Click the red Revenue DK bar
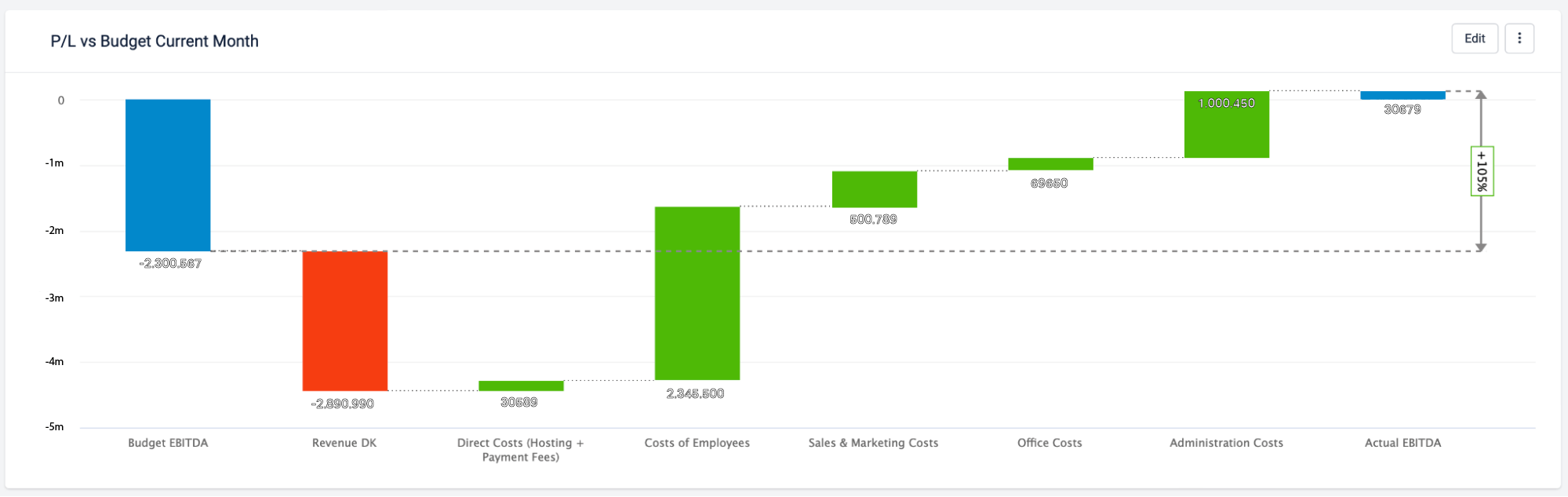Screen dimensions: 1568x497 pyautogui.click(x=345, y=321)
